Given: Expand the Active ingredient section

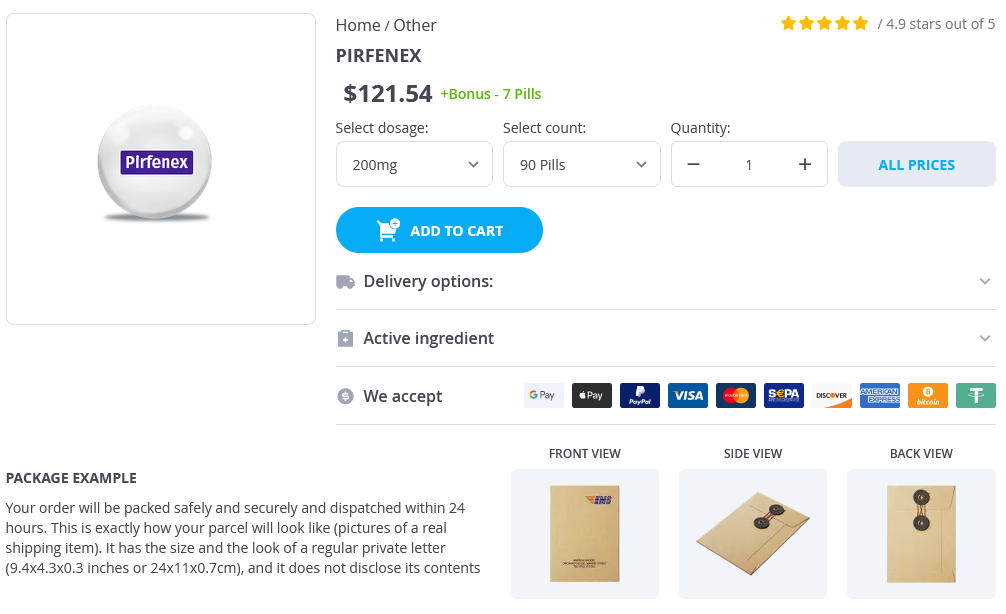Looking at the screenshot, I should (x=665, y=339).
